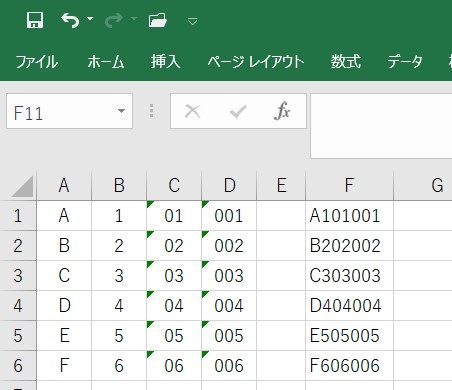This screenshot has width=452, height=390.
Task: Select row 3 header
Action: pos(18,275)
